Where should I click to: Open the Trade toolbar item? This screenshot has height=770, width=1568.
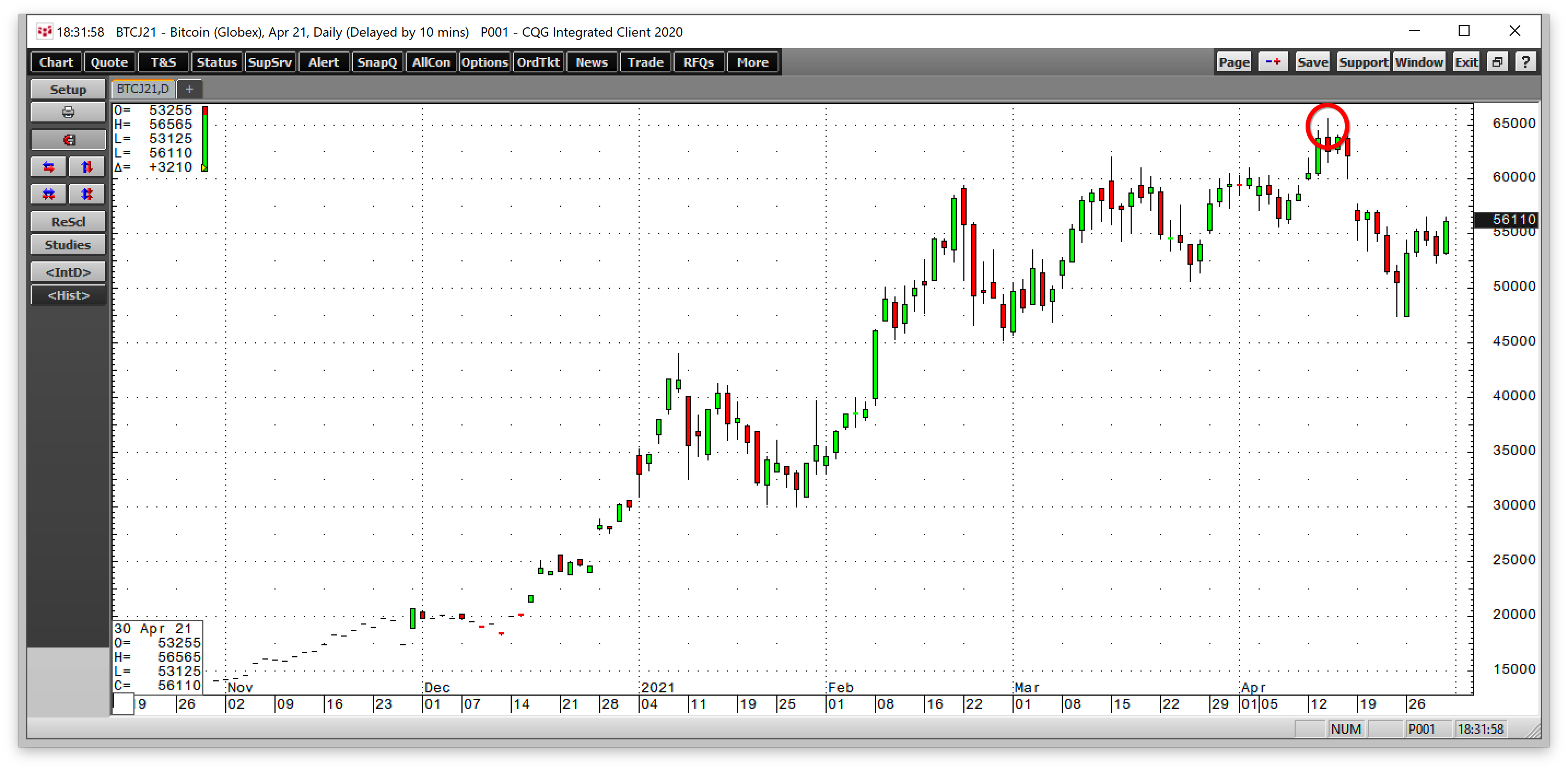pos(645,62)
